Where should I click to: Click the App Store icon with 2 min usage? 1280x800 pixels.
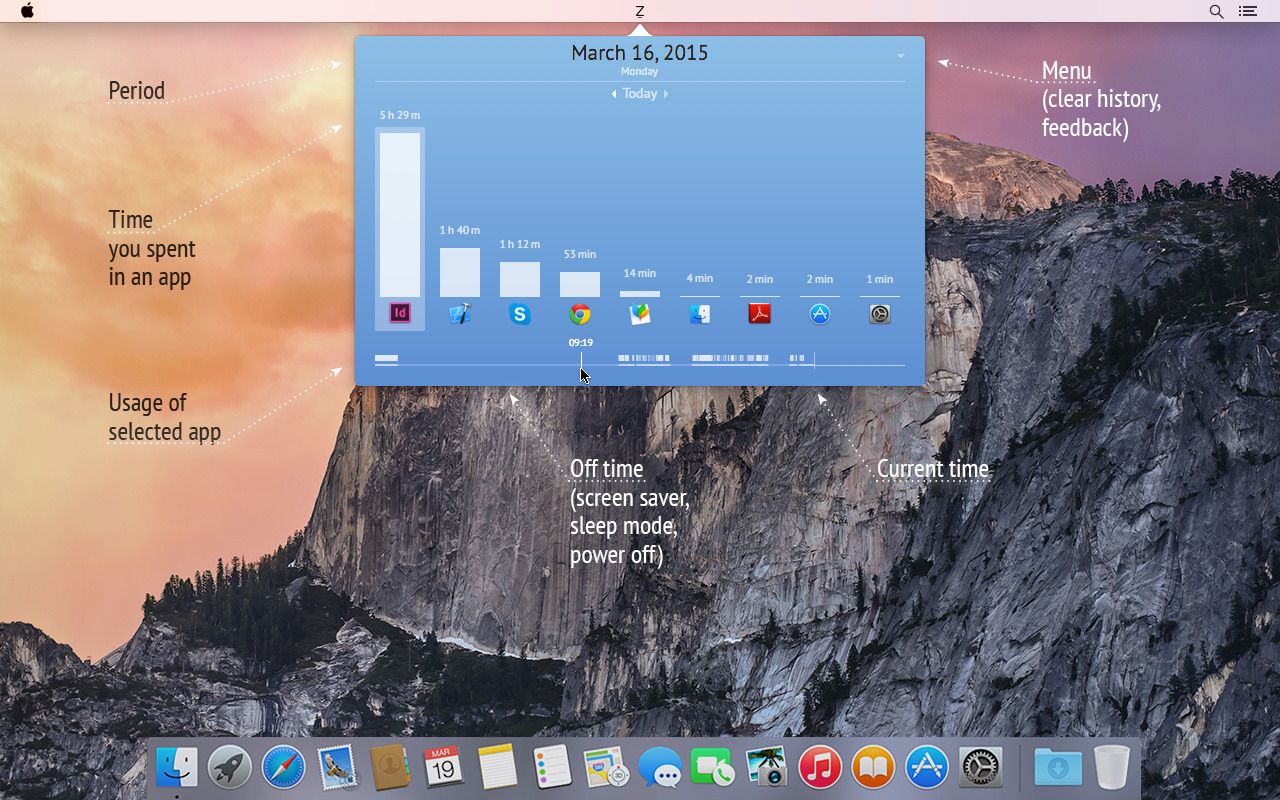[x=819, y=313]
